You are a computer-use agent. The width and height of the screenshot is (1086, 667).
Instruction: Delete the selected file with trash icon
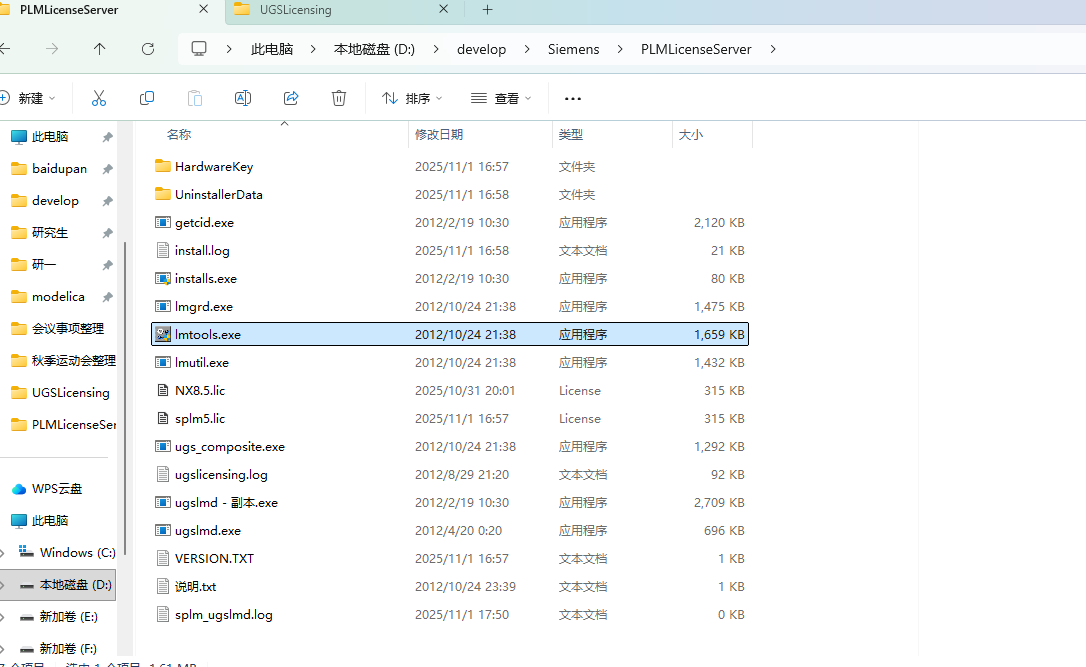tap(339, 98)
